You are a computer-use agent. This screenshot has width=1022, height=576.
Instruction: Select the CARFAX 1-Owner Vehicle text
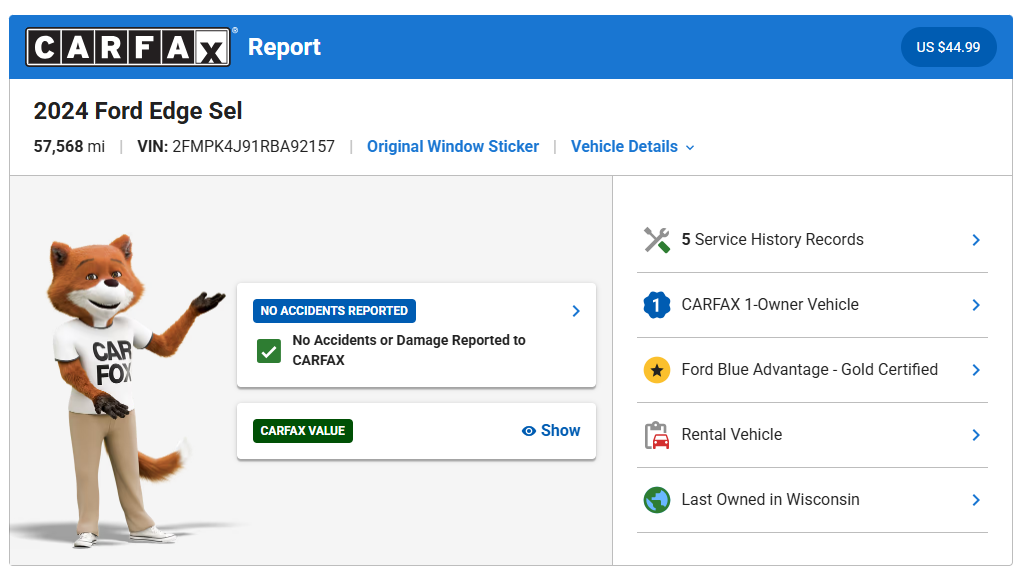[770, 305]
